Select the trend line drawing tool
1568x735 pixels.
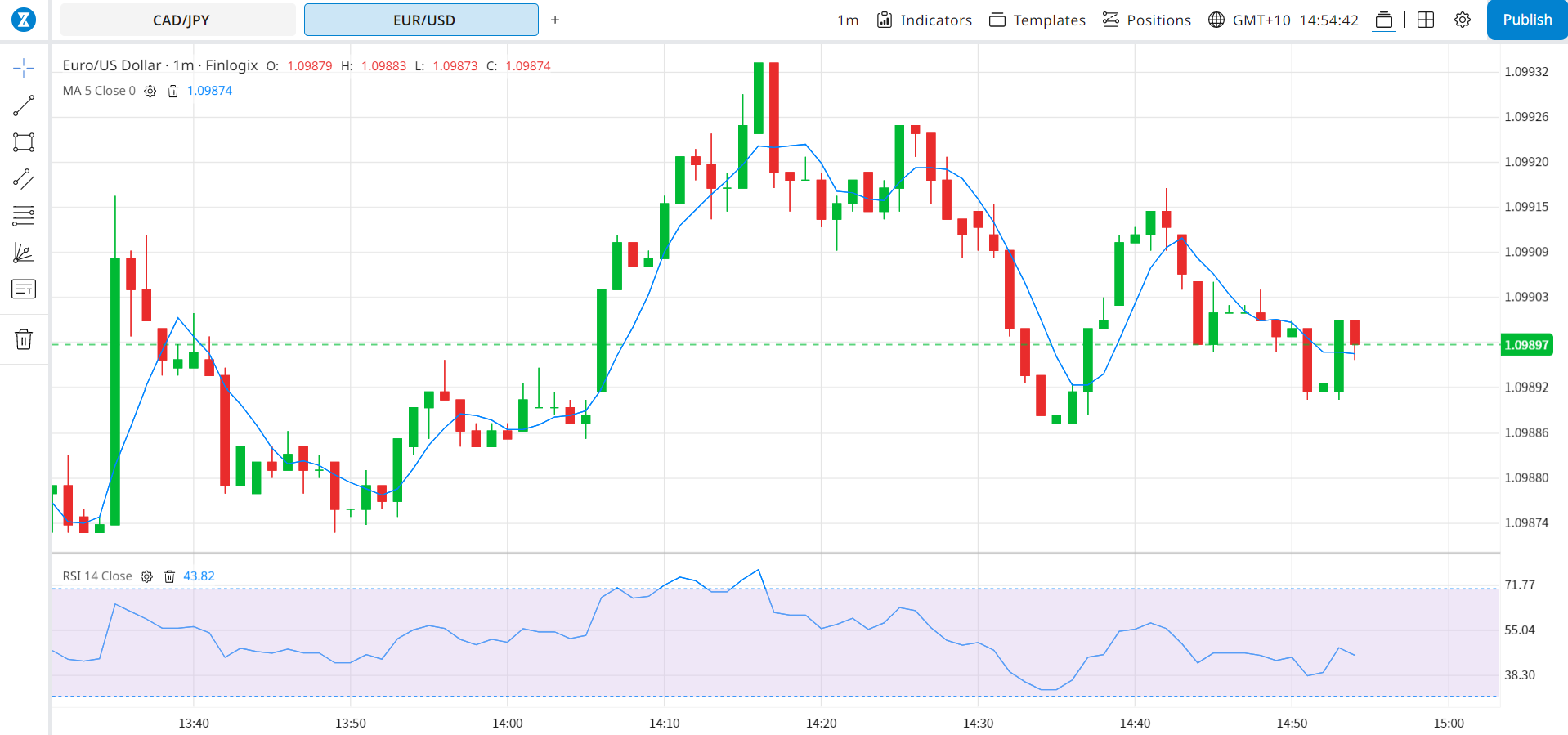click(x=24, y=105)
